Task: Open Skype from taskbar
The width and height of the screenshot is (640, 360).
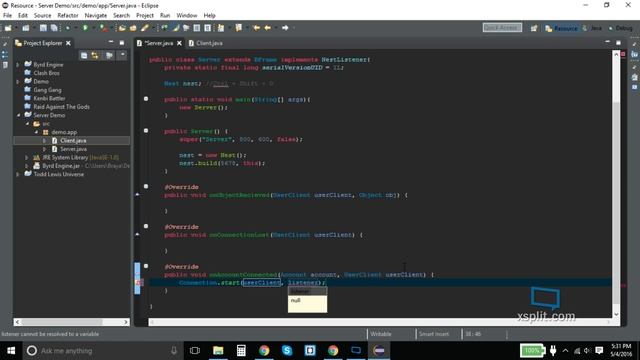Action: (x=287, y=351)
